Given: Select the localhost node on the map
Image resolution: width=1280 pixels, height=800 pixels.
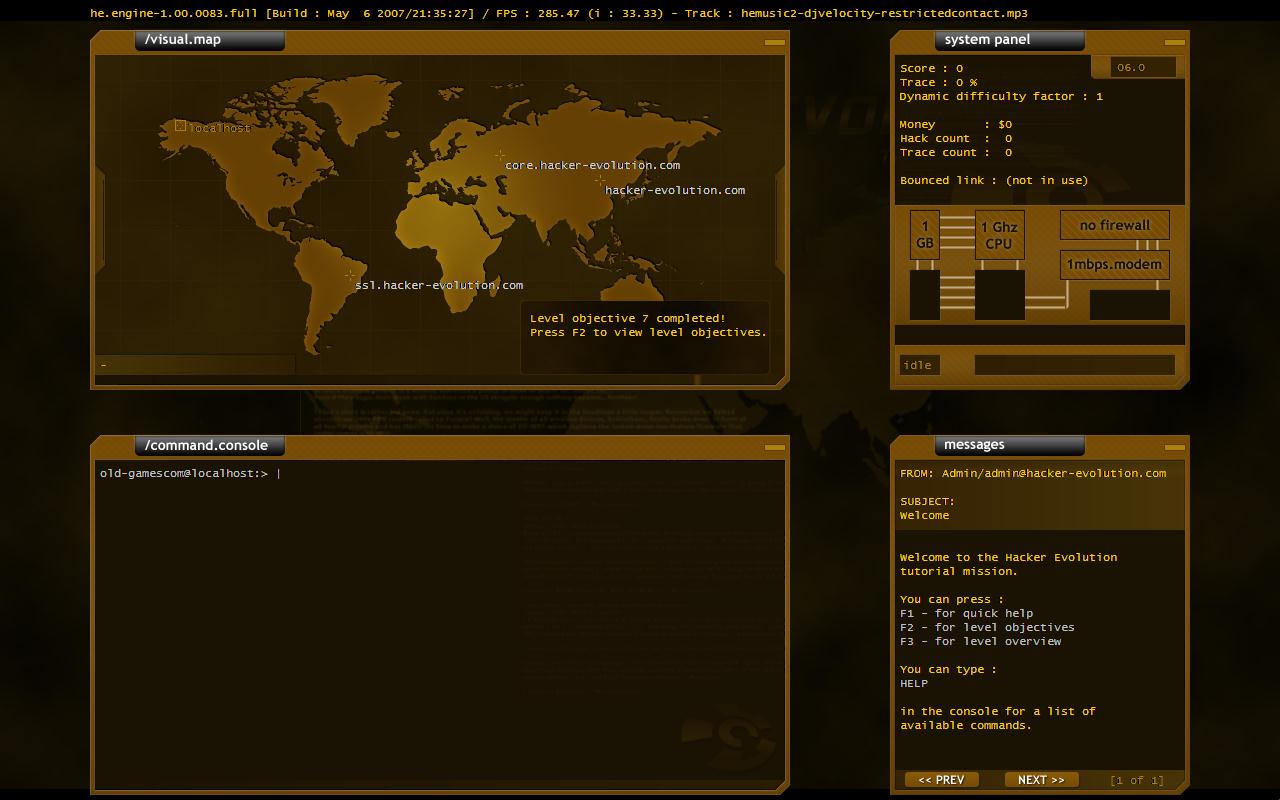Looking at the screenshot, I should click(180, 125).
